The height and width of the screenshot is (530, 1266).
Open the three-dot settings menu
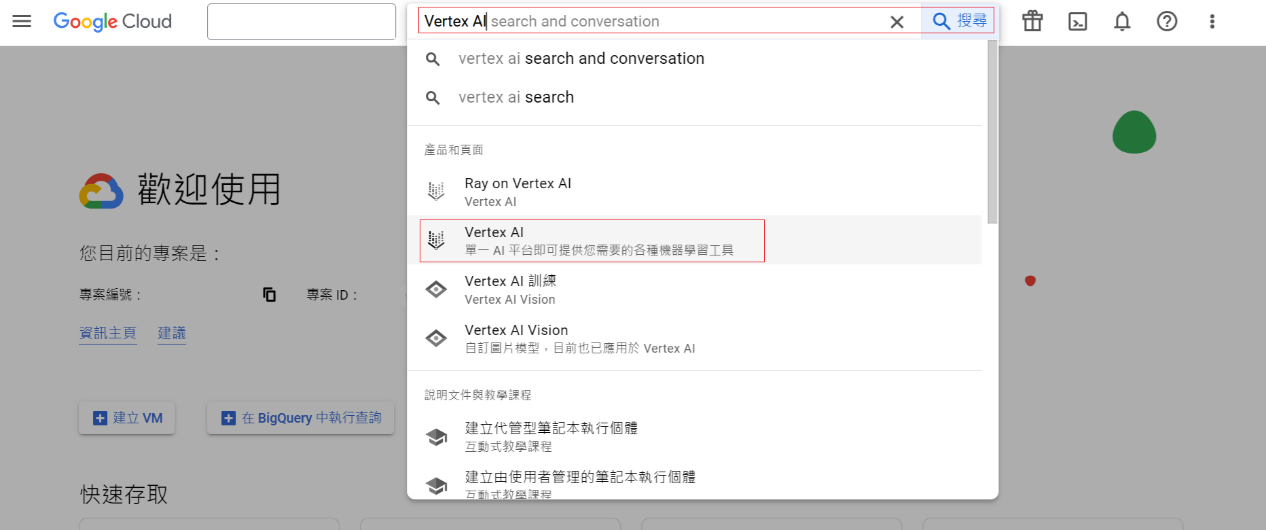click(1212, 21)
